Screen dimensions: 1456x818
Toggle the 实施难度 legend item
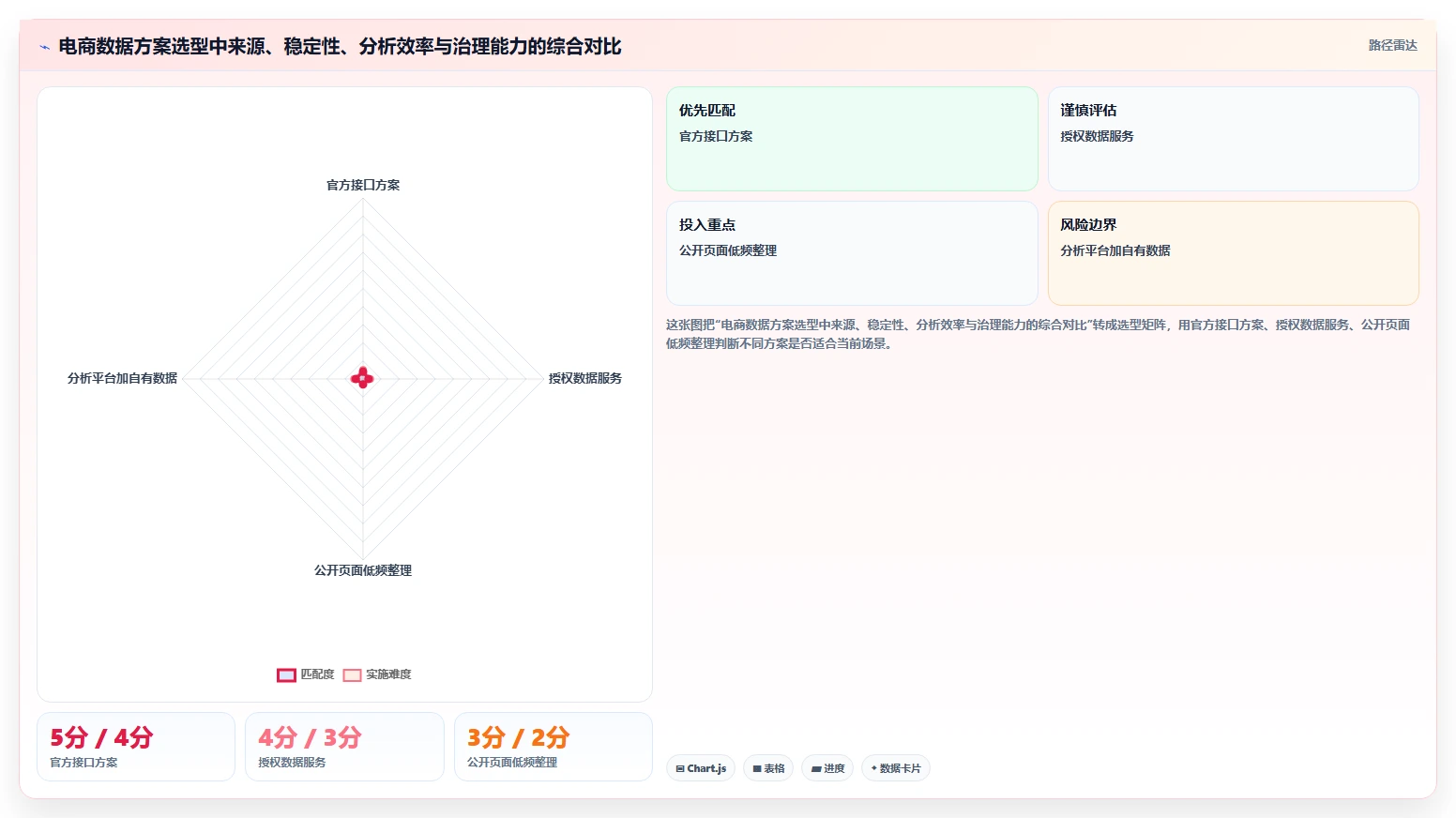(x=377, y=674)
